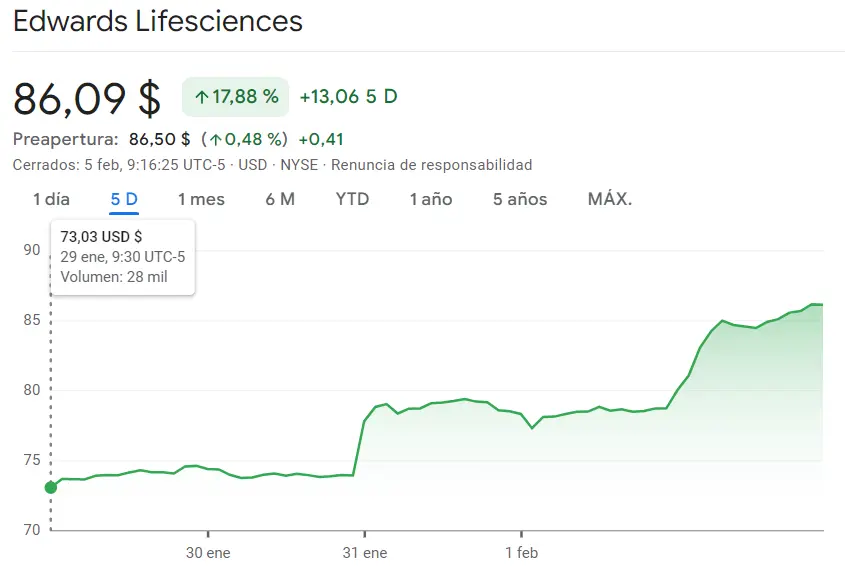Viewport: 845px width, 577px height.
Task: Click the 17,88 % change badge
Action: (236, 97)
